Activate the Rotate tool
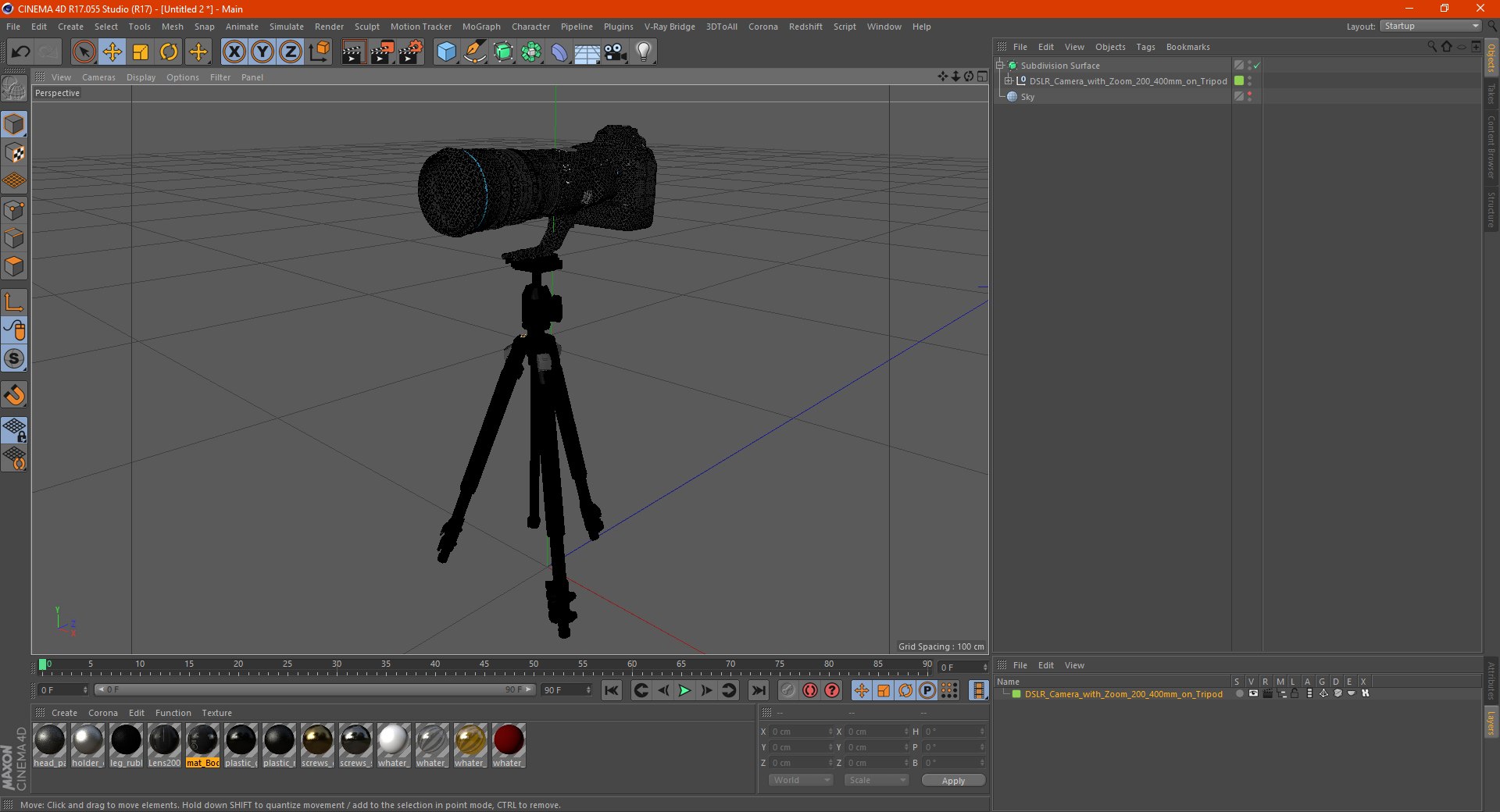The height and width of the screenshot is (812, 1500). tap(169, 52)
